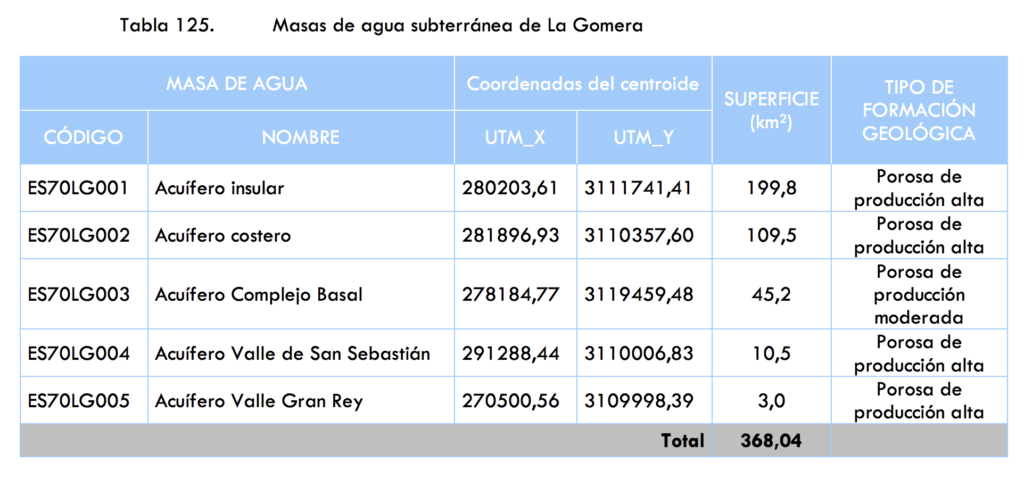Viewport: 1024px width, 478px height.
Task: Click the UTM_X column header
Action: pos(516,137)
